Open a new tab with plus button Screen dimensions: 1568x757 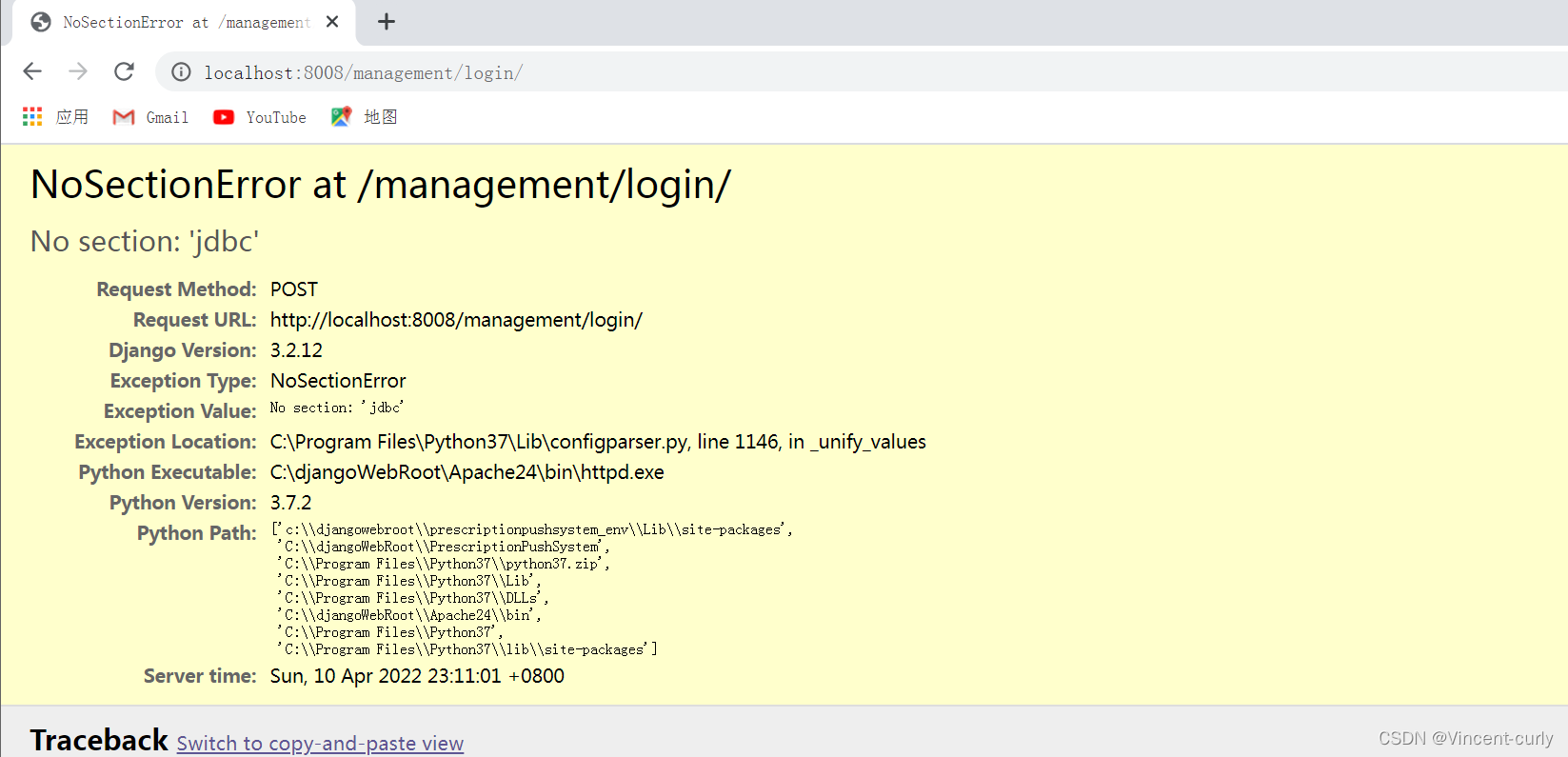click(x=386, y=22)
